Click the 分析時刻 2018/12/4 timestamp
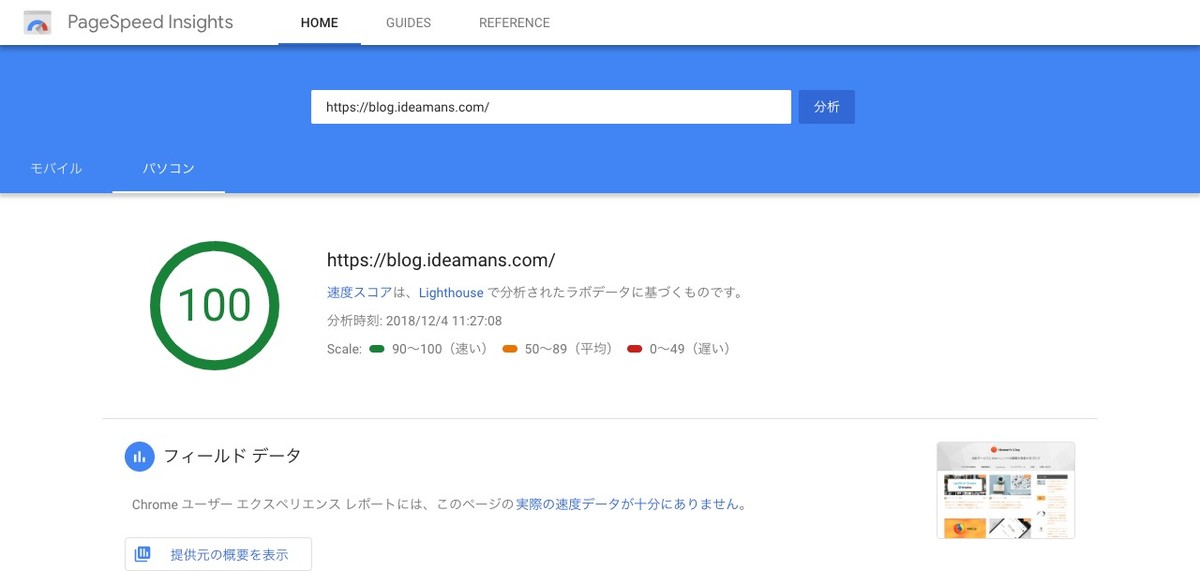 (x=414, y=321)
